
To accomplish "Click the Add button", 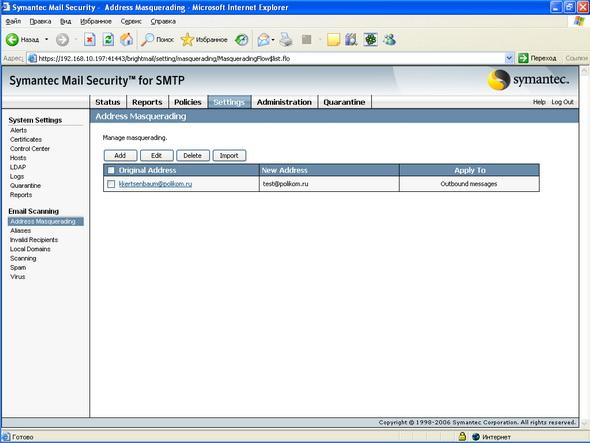I will point(120,155).
